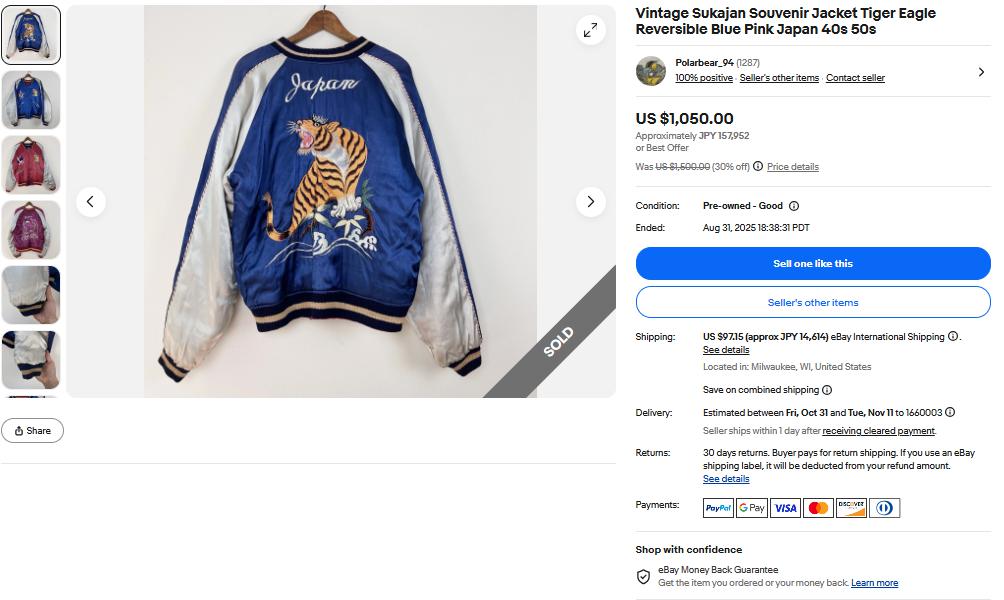This screenshot has width=1004, height=600.
Task: Click the Sell one like this button
Action: point(813,264)
